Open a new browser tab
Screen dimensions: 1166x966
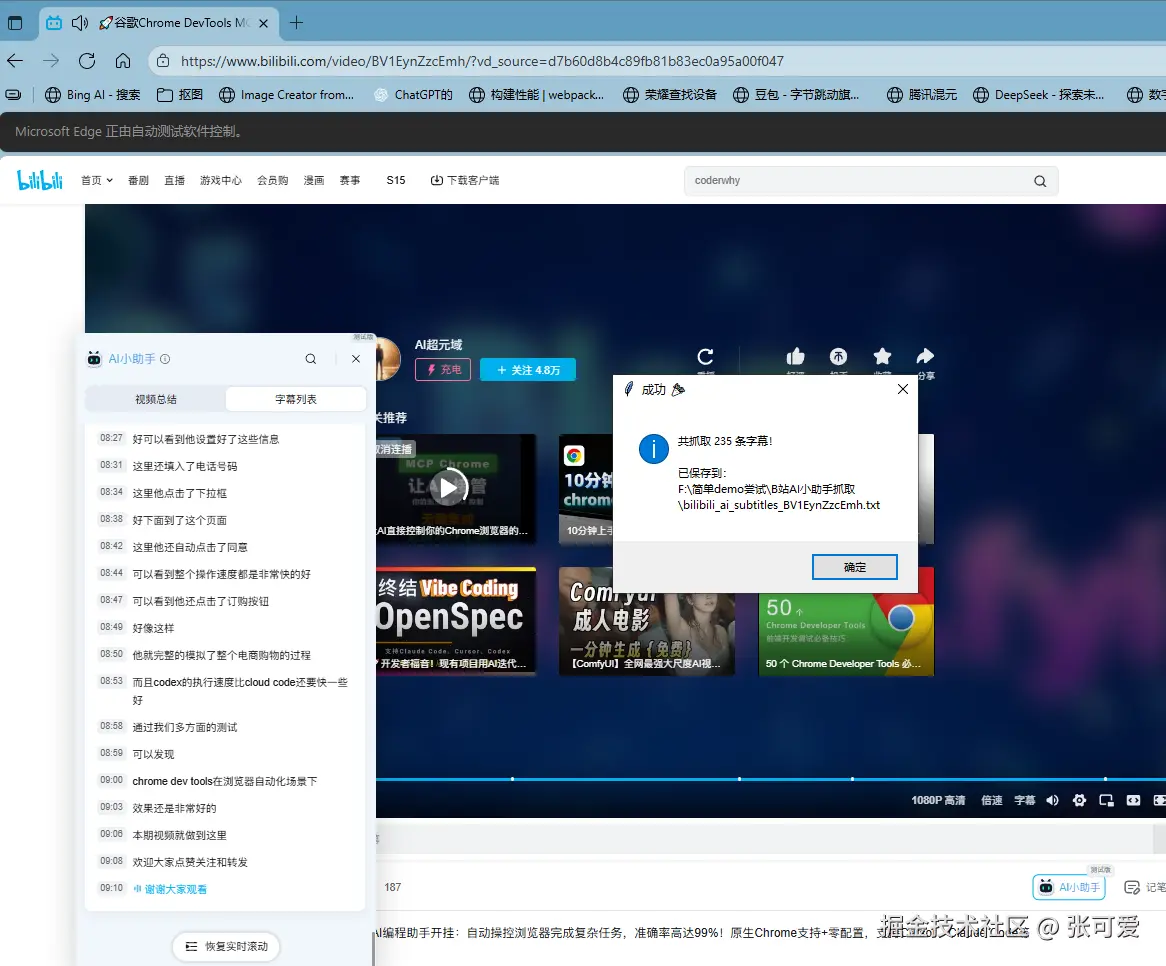click(x=296, y=22)
